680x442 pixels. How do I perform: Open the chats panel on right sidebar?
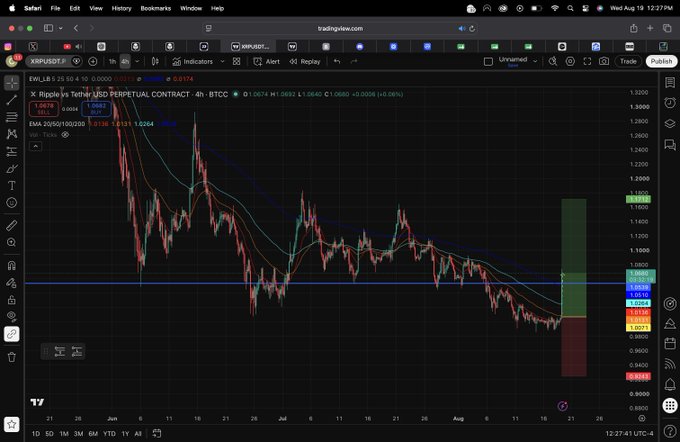coord(670,144)
